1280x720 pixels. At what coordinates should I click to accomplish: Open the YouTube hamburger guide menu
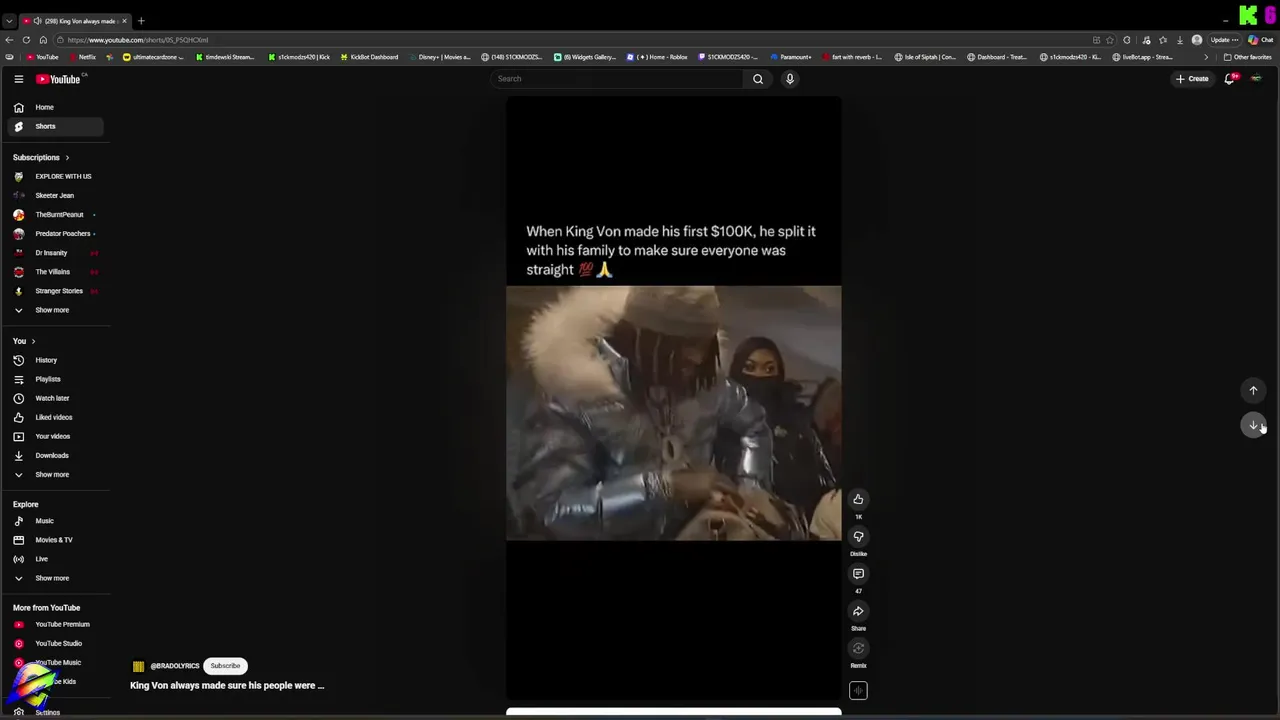coord(18,79)
